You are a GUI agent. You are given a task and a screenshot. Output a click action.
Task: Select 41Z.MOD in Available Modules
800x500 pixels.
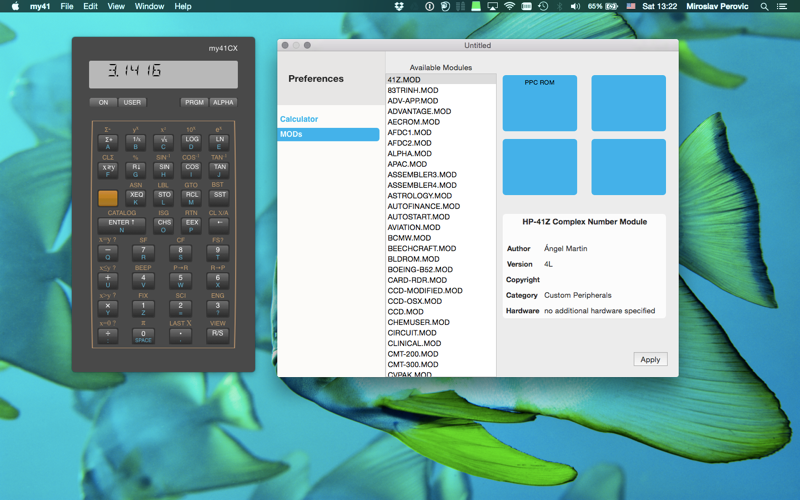(x=441, y=80)
